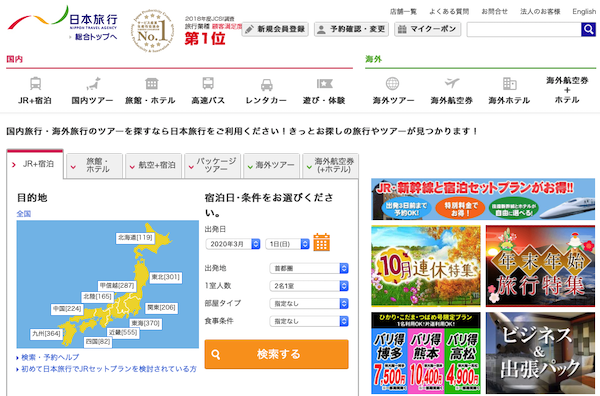Open 店舗一覧 link
The width and height of the screenshot is (600, 396).
coord(403,12)
